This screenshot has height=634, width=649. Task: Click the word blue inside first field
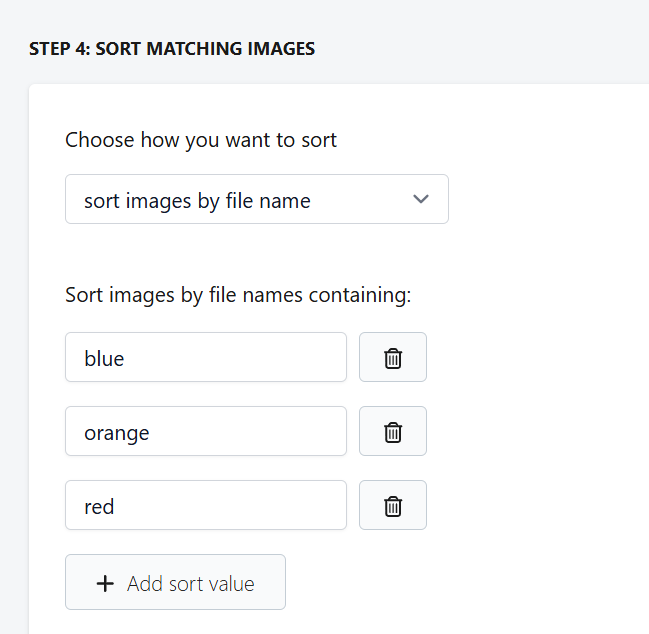104,358
